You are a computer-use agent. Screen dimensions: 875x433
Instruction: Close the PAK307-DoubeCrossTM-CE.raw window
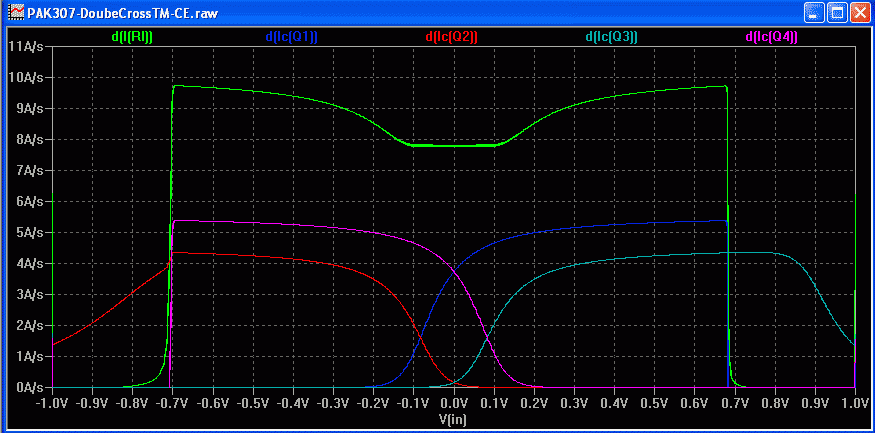coord(859,12)
